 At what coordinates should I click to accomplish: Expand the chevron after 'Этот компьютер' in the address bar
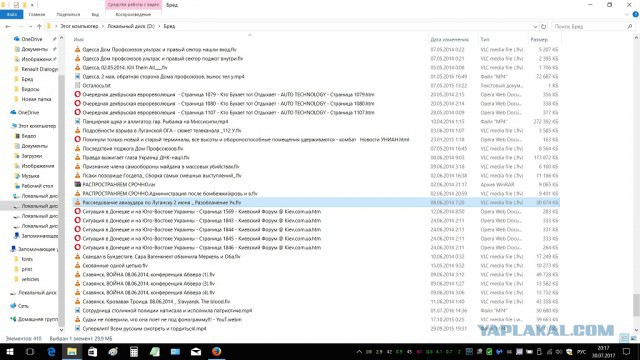tap(103, 26)
